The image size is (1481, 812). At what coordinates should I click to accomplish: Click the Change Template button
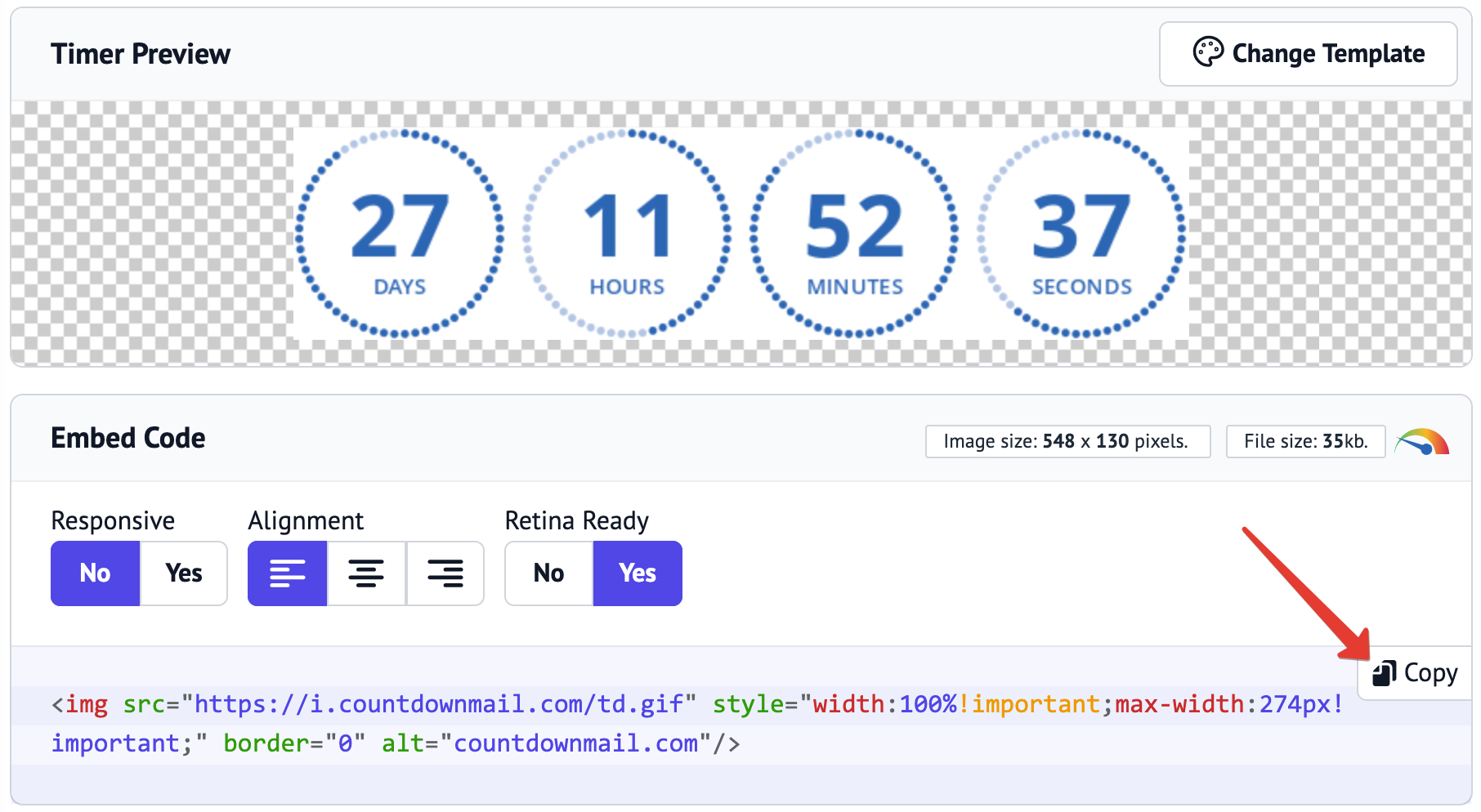(x=1308, y=54)
